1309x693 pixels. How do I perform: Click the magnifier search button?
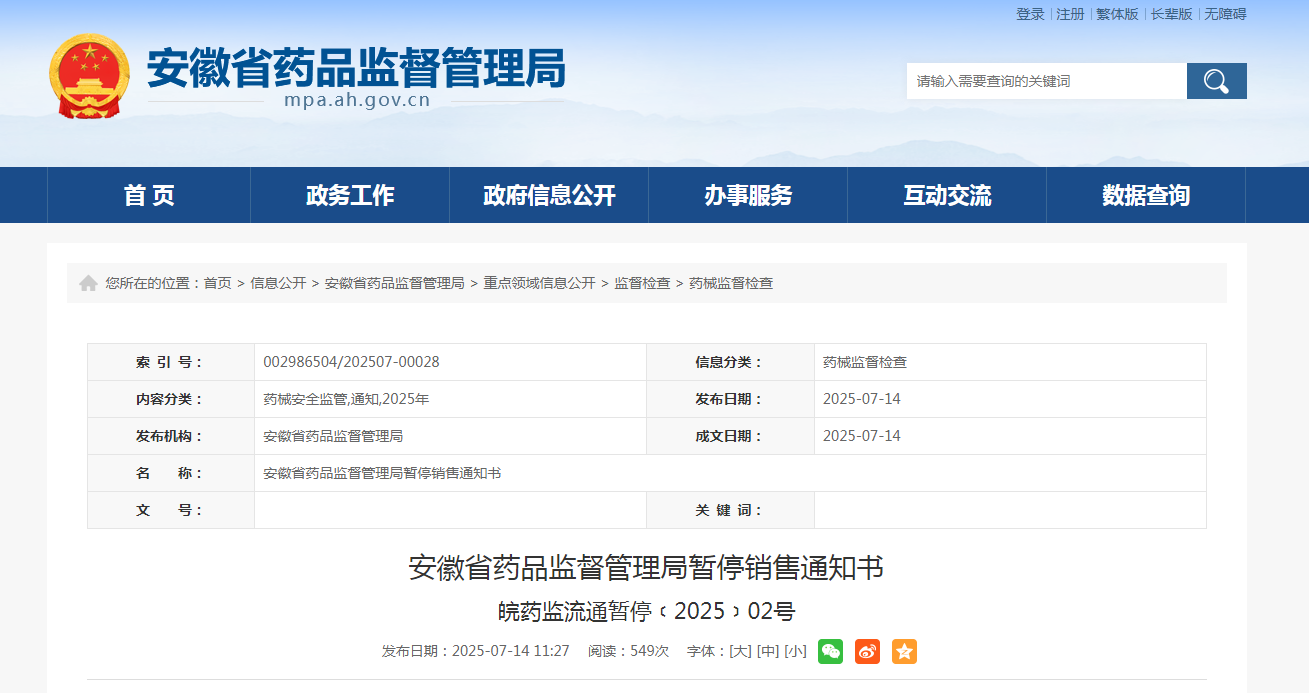[x=1216, y=81]
